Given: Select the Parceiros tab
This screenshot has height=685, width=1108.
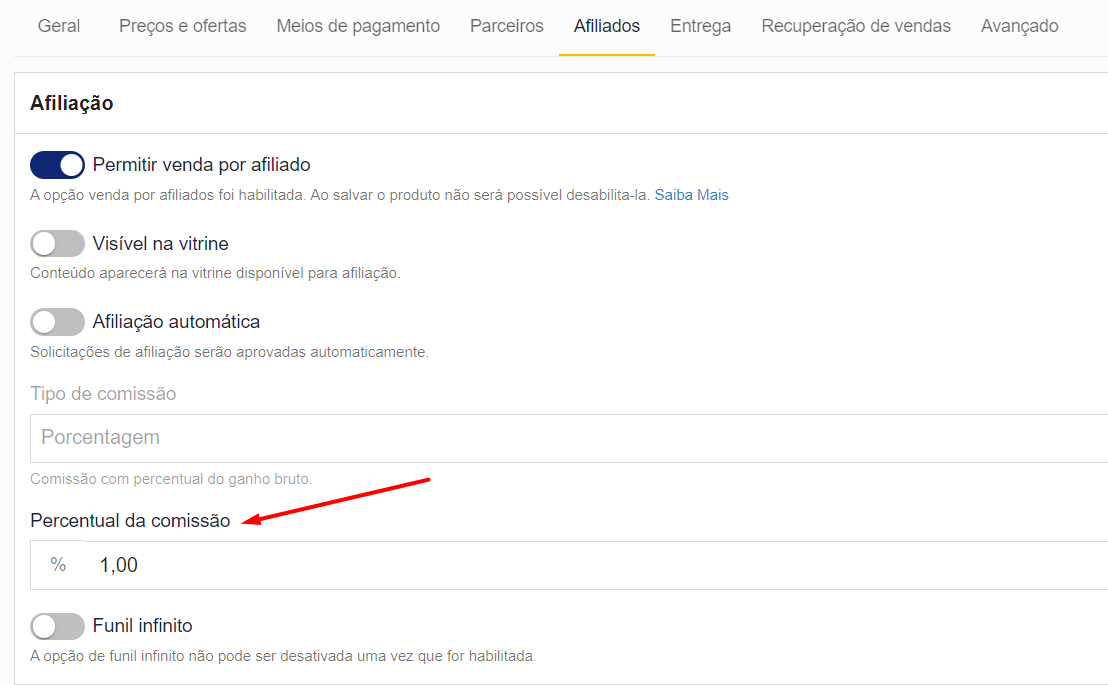Looking at the screenshot, I should 507,26.
